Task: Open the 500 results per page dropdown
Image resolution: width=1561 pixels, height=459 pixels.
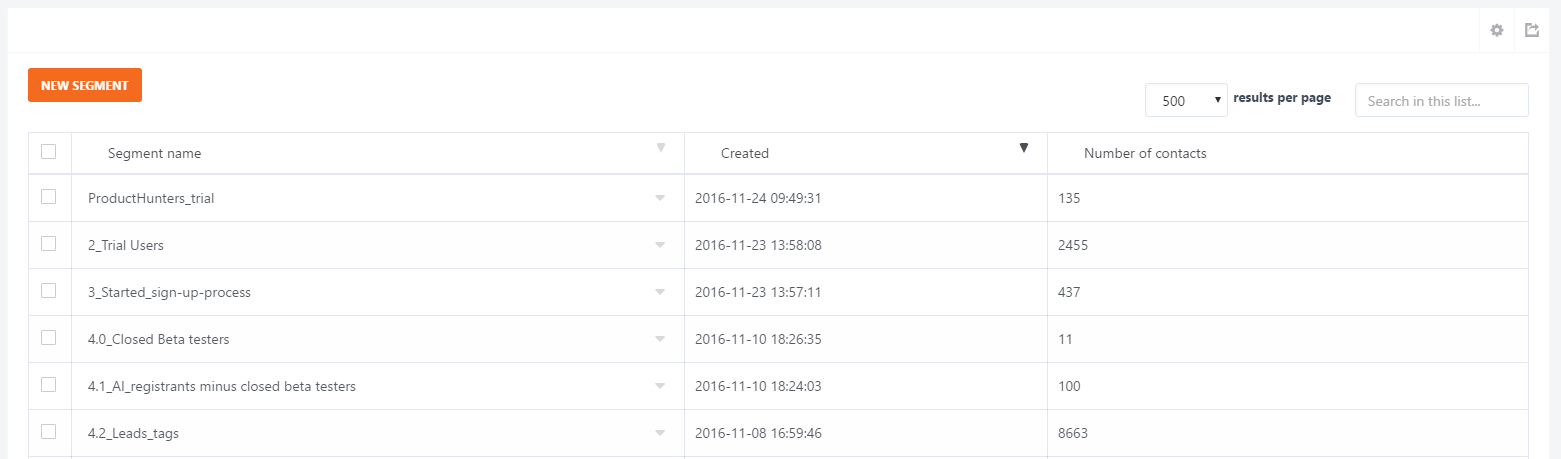Action: pos(1186,100)
